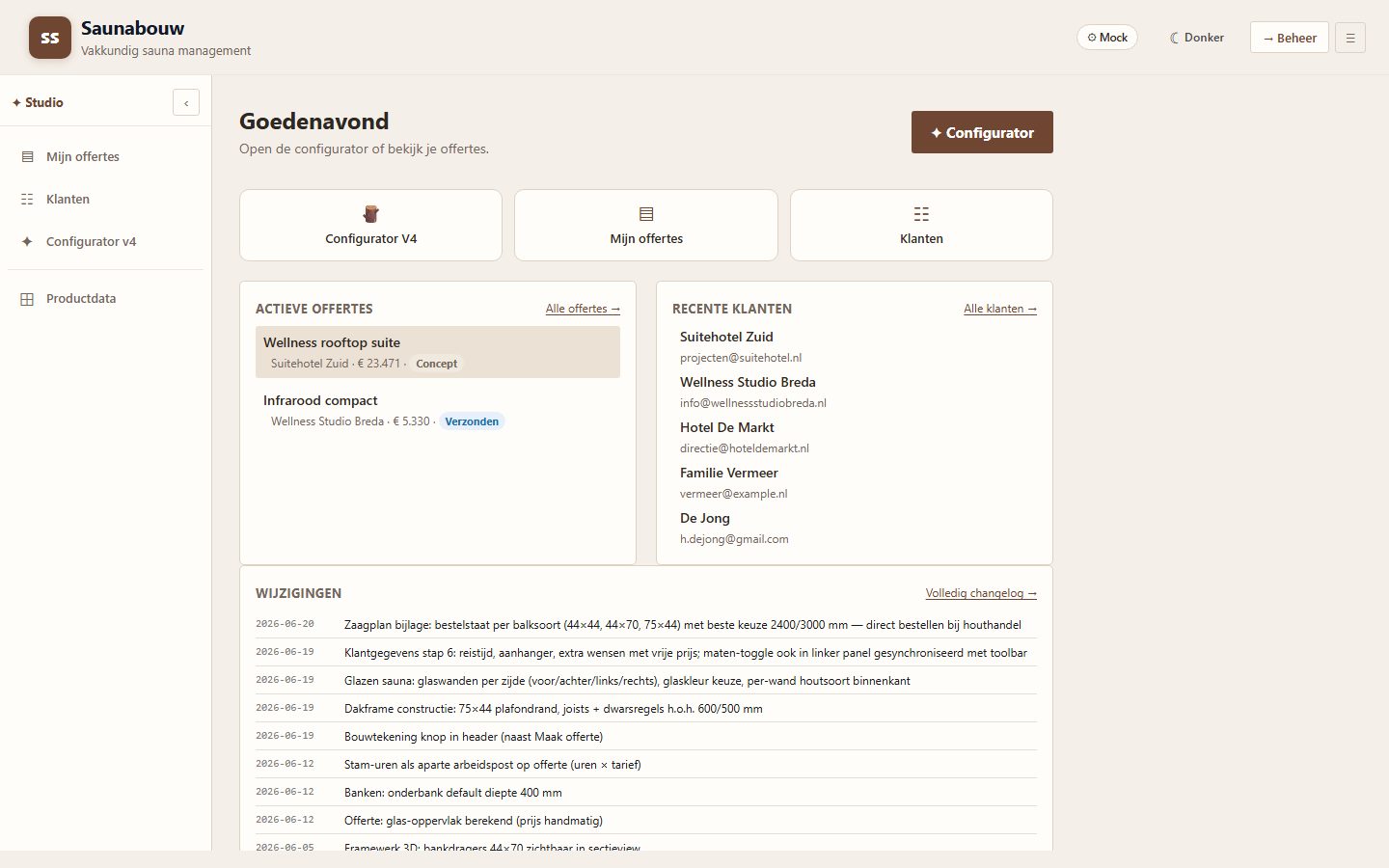Image resolution: width=1389 pixels, height=868 pixels.
Task: Go to Beheer via header button
Action: click(1290, 38)
